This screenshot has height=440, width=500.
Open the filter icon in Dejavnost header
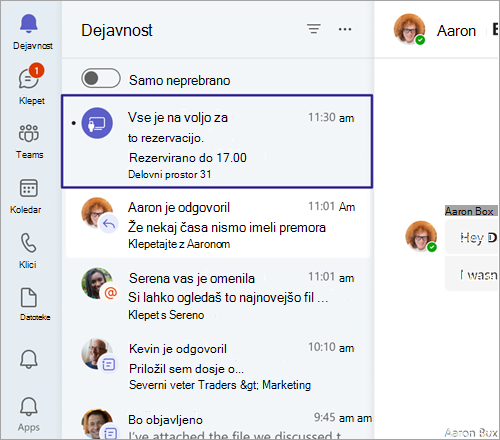[314, 29]
